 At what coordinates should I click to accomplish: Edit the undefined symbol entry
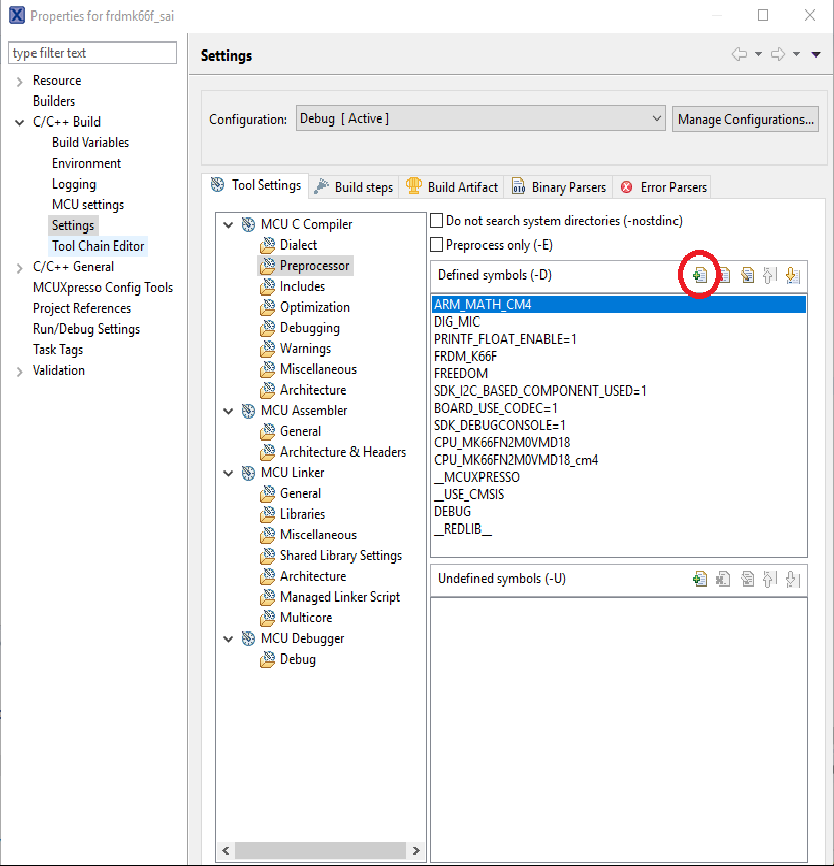[747, 579]
